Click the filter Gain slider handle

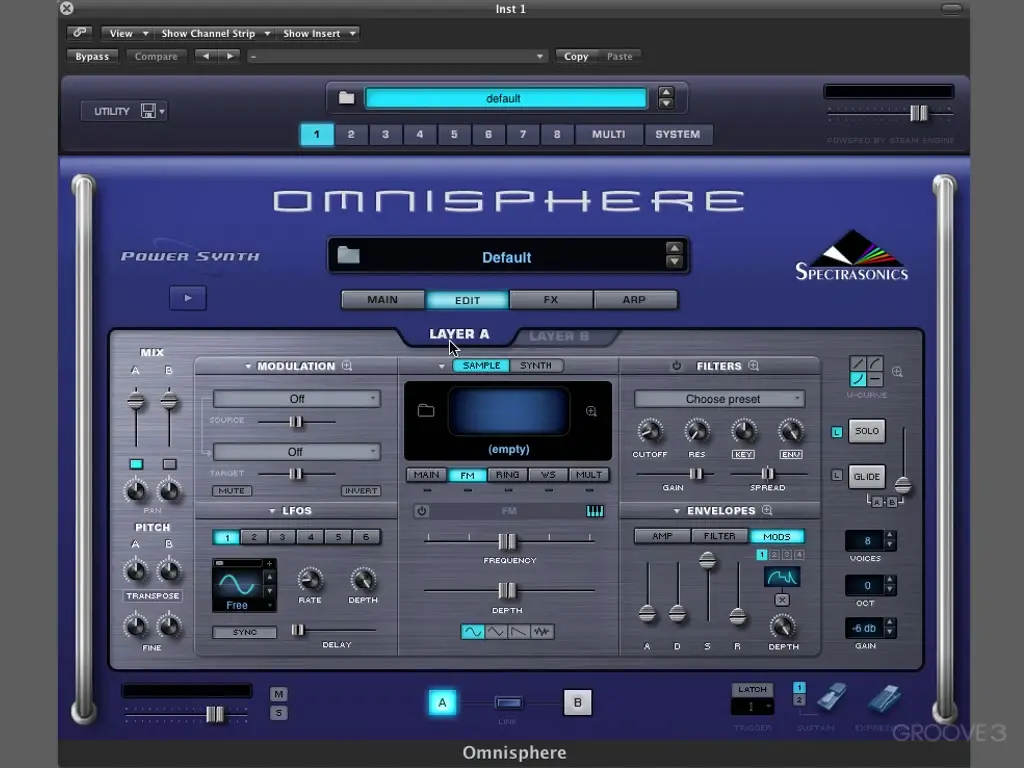[696, 473]
